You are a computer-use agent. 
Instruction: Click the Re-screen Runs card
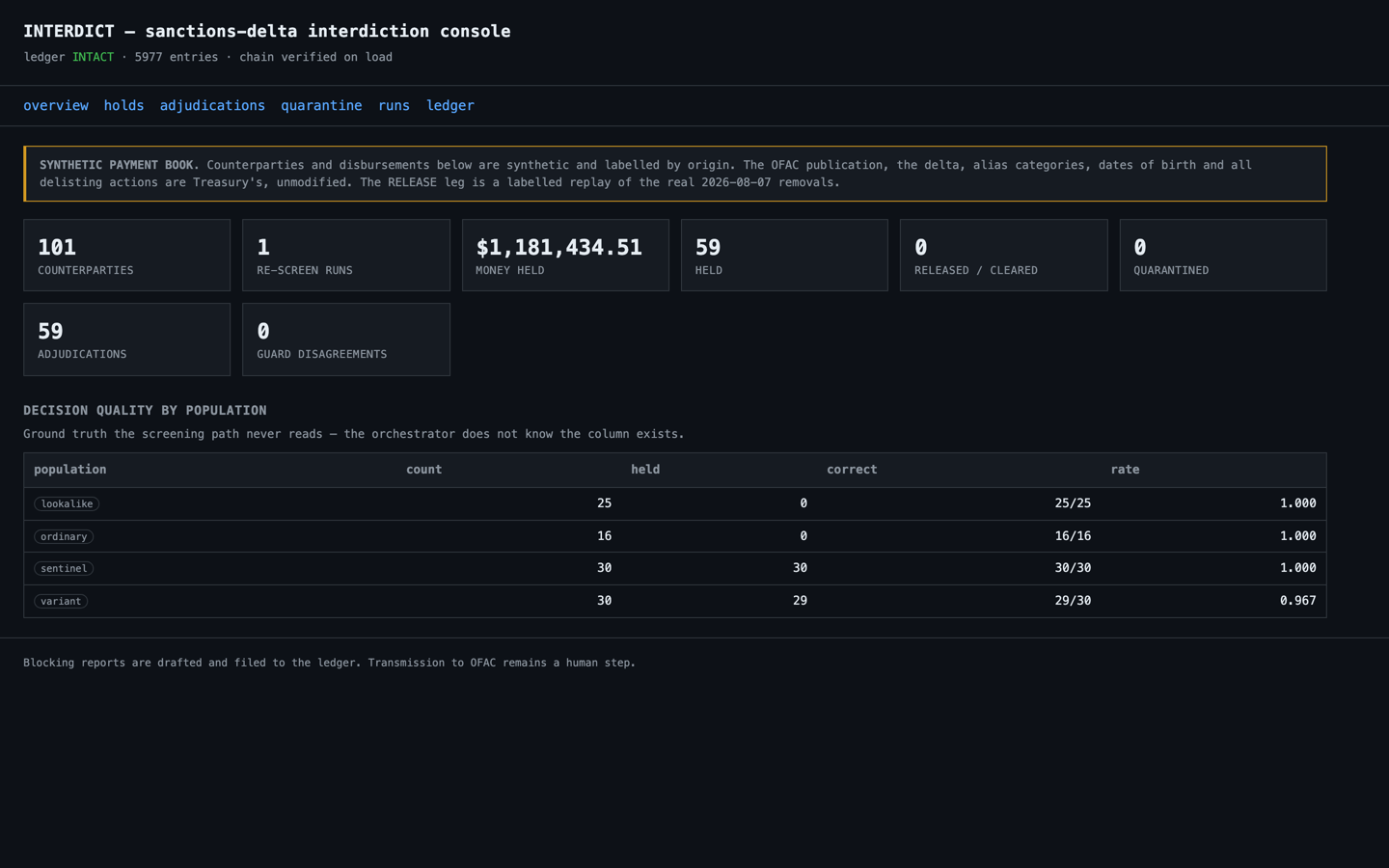point(346,256)
